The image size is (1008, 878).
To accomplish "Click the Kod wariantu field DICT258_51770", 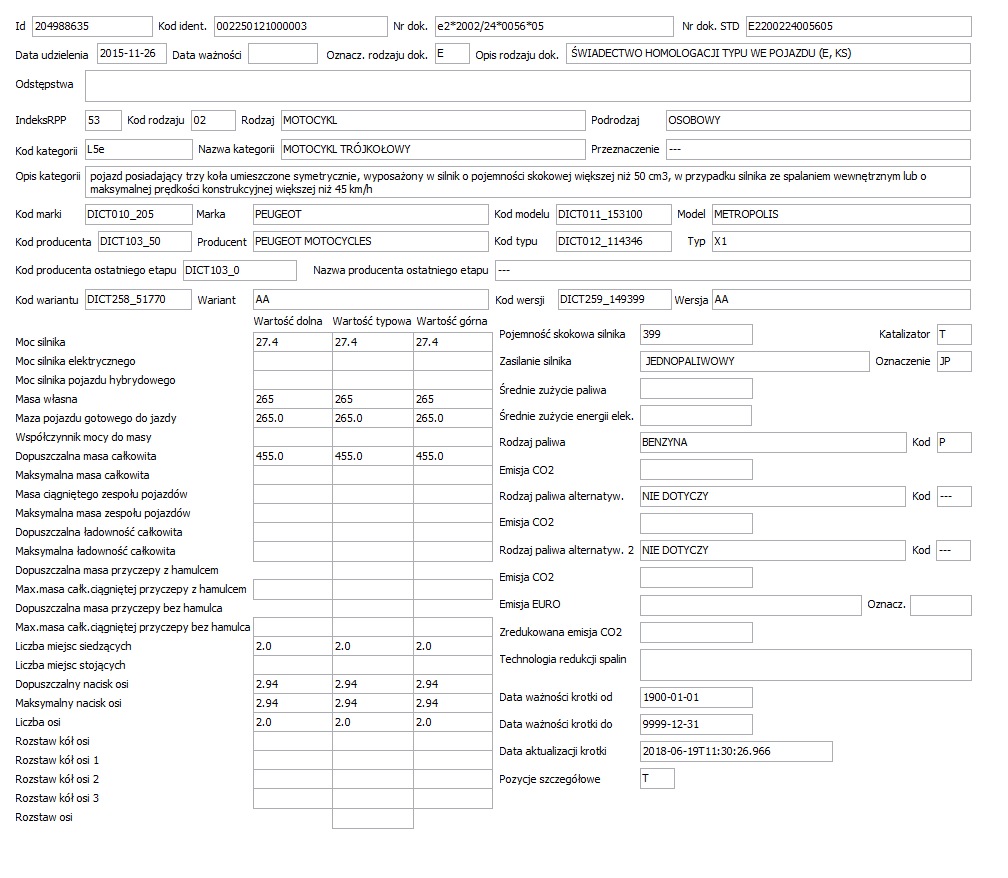I will tap(138, 300).
